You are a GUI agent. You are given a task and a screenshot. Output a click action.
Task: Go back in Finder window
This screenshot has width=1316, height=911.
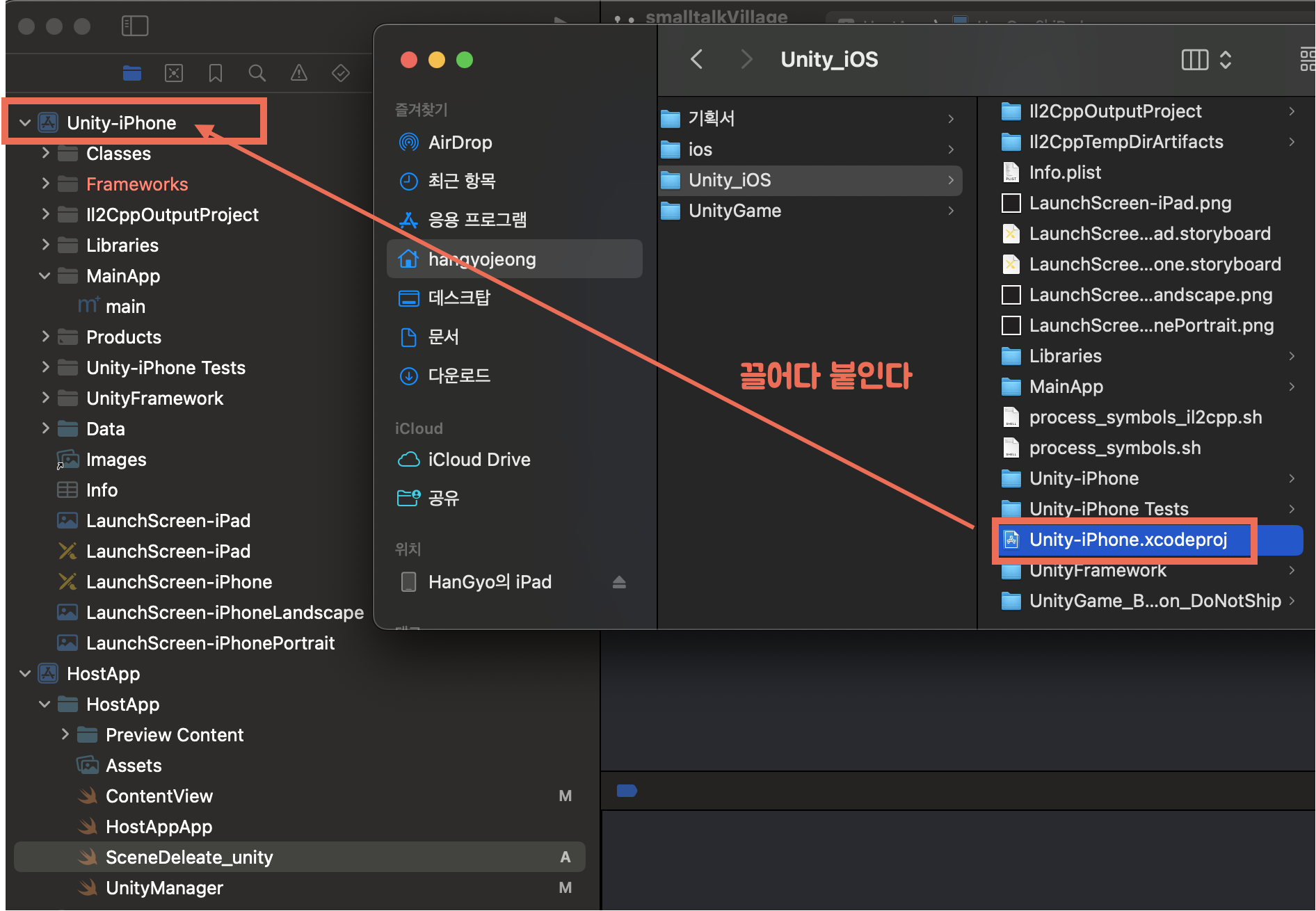tap(697, 59)
